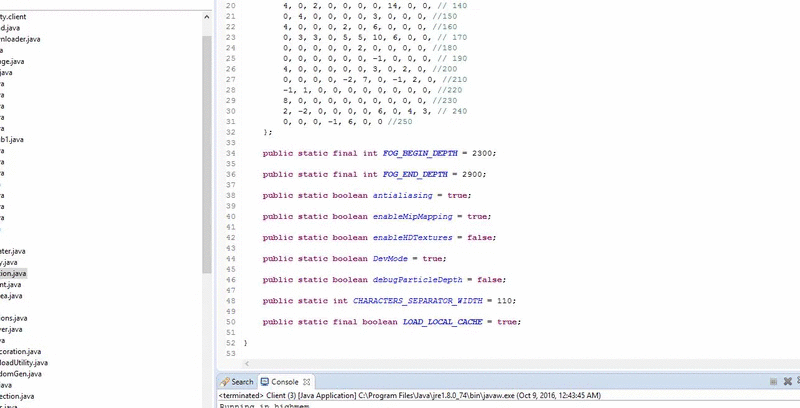Click the 'DevMode' variable name
This screenshot has height=408, width=800.
[390, 259]
